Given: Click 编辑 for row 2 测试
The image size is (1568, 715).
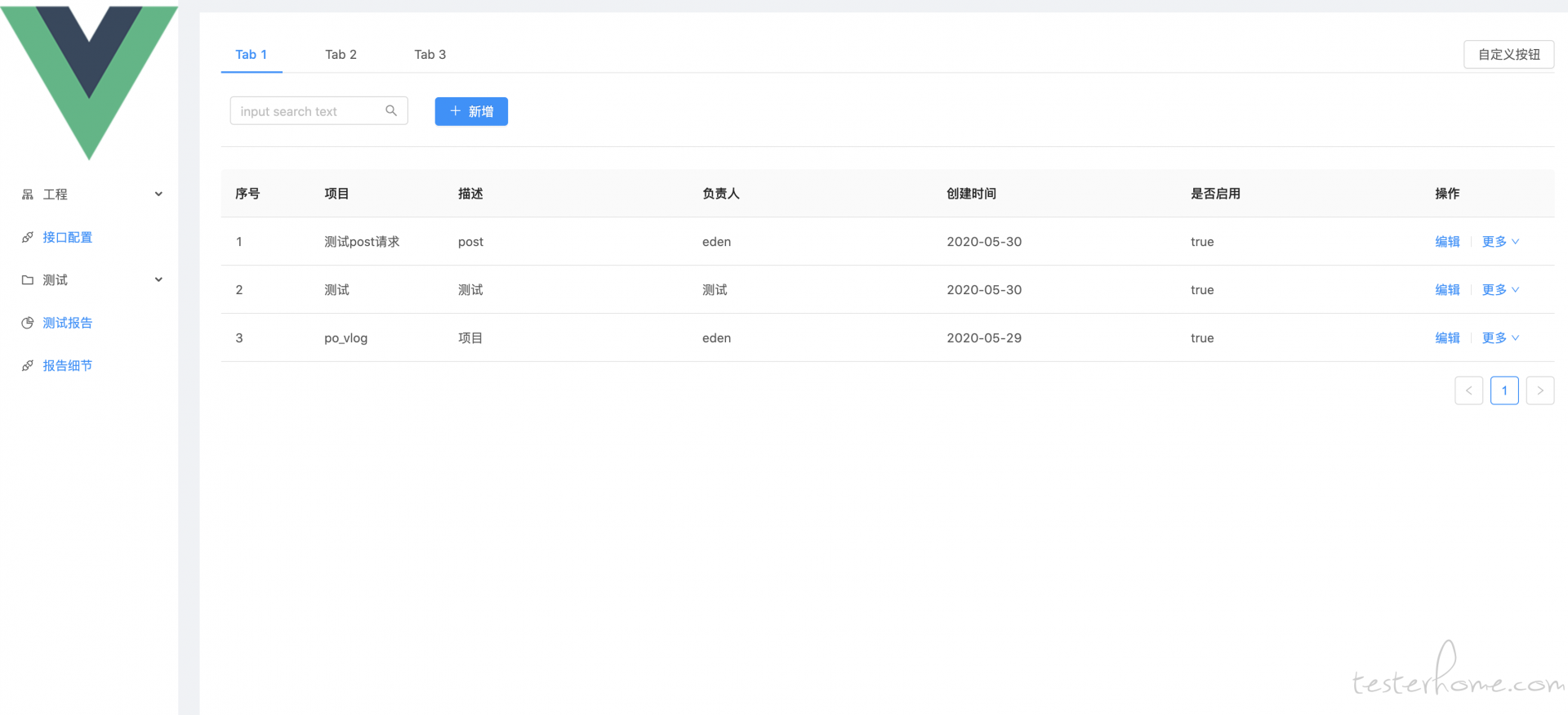Looking at the screenshot, I should click(1447, 290).
